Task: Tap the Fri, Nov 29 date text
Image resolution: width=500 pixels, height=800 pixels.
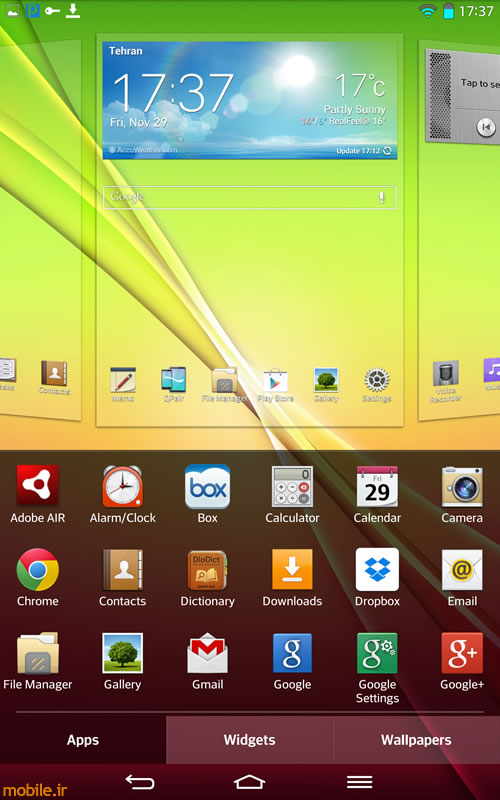Action: tap(138, 122)
